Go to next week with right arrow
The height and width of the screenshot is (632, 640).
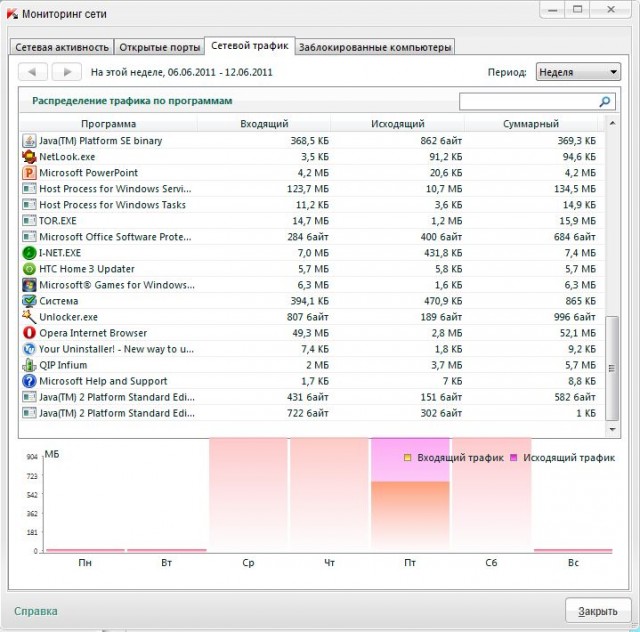click(x=66, y=72)
